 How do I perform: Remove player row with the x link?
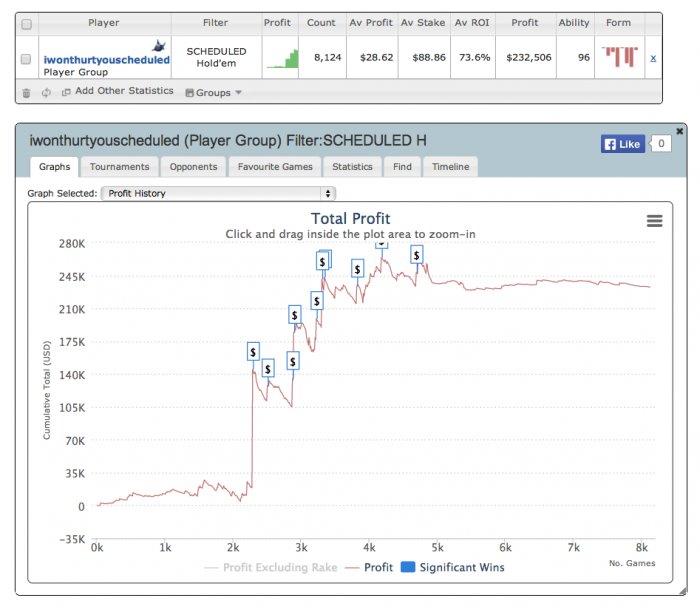653,58
